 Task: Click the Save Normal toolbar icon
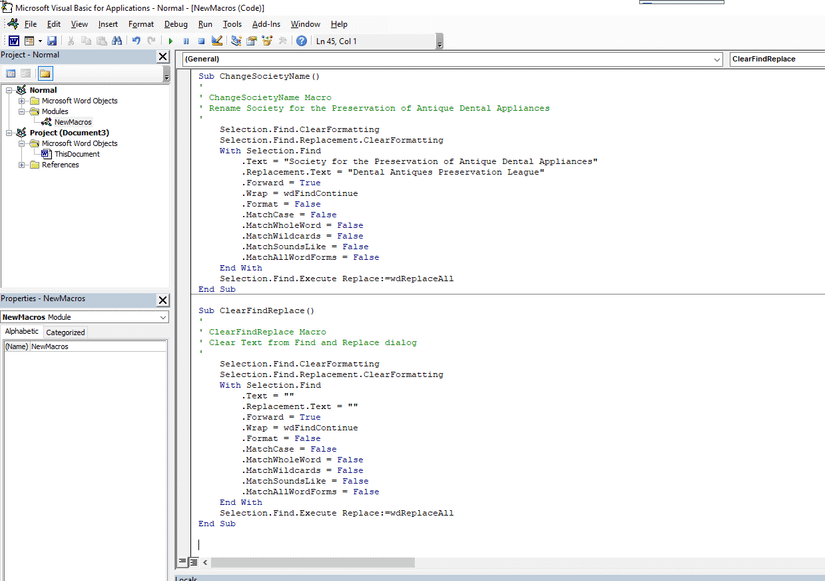[x=51, y=41]
